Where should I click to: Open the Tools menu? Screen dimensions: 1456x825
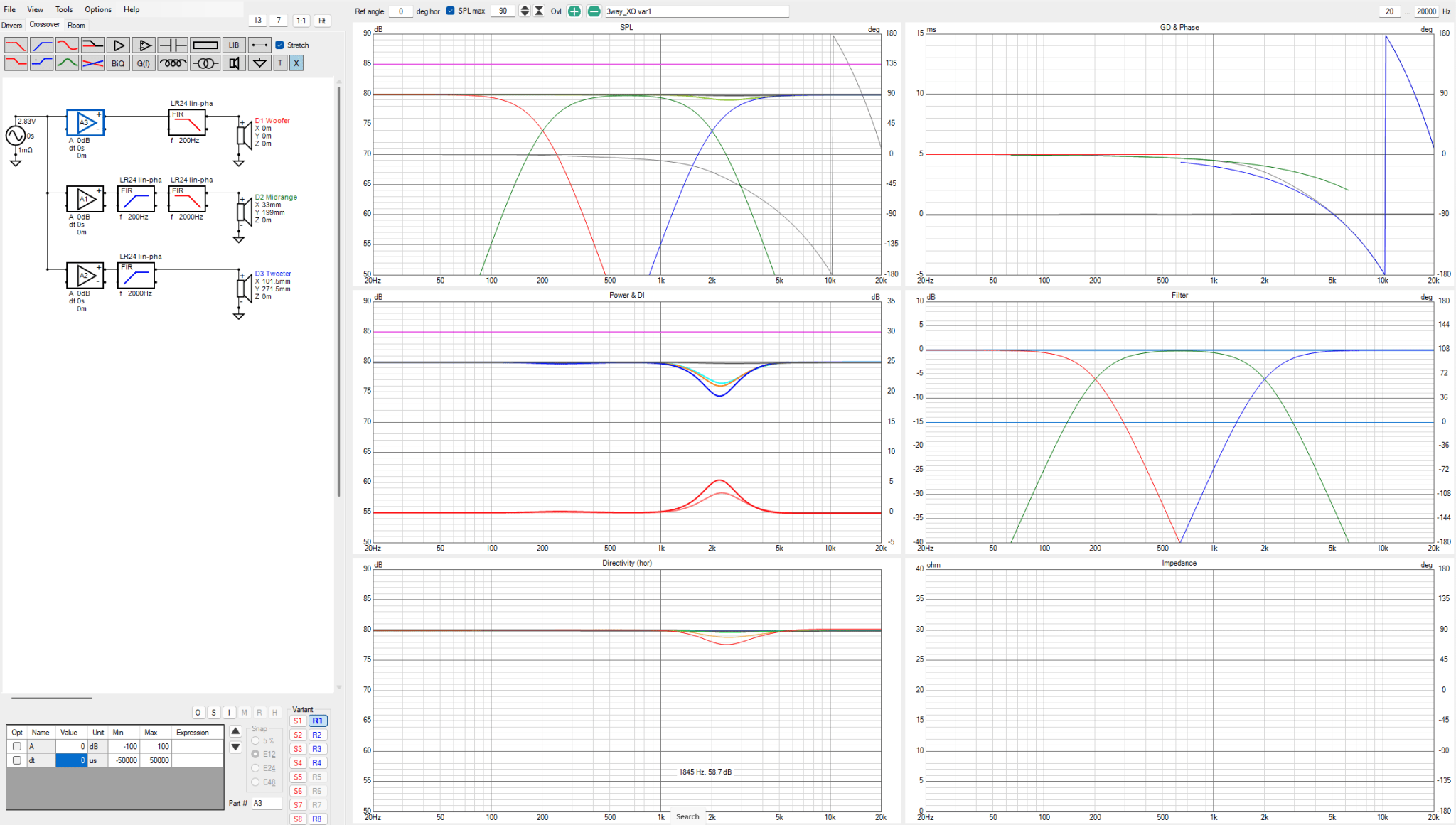[64, 9]
